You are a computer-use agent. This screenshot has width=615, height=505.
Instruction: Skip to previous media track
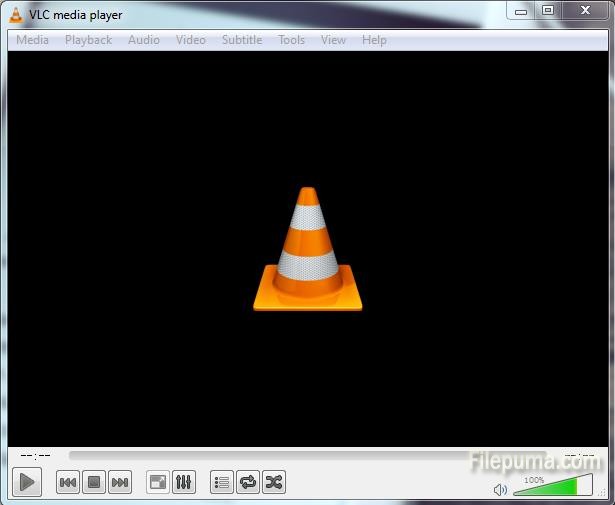click(68, 483)
